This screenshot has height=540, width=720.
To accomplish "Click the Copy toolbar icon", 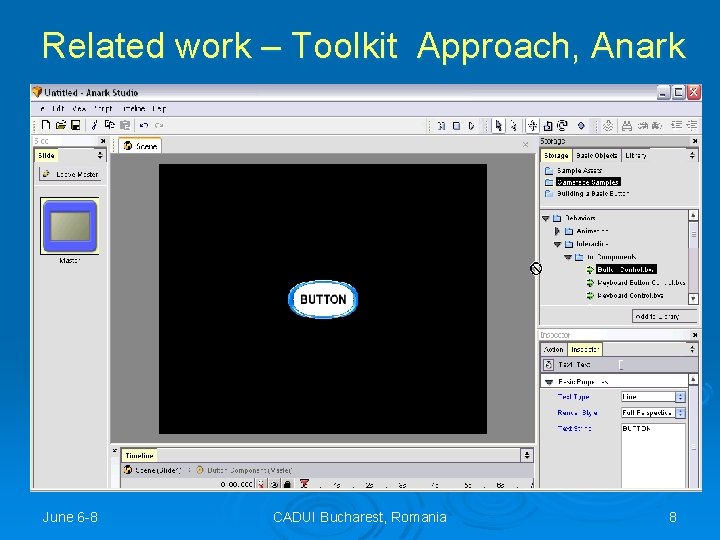I will tap(109, 125).
